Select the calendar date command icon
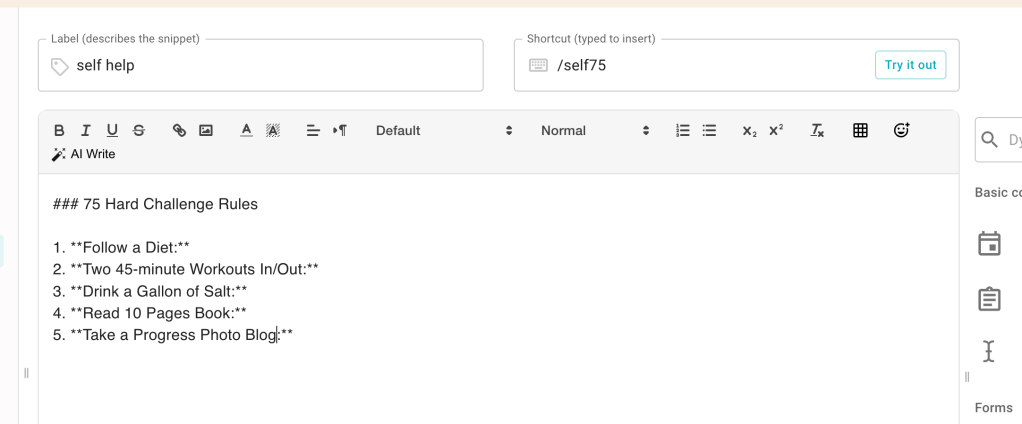Screen dimensions: 1022x424 click(989, 244)
